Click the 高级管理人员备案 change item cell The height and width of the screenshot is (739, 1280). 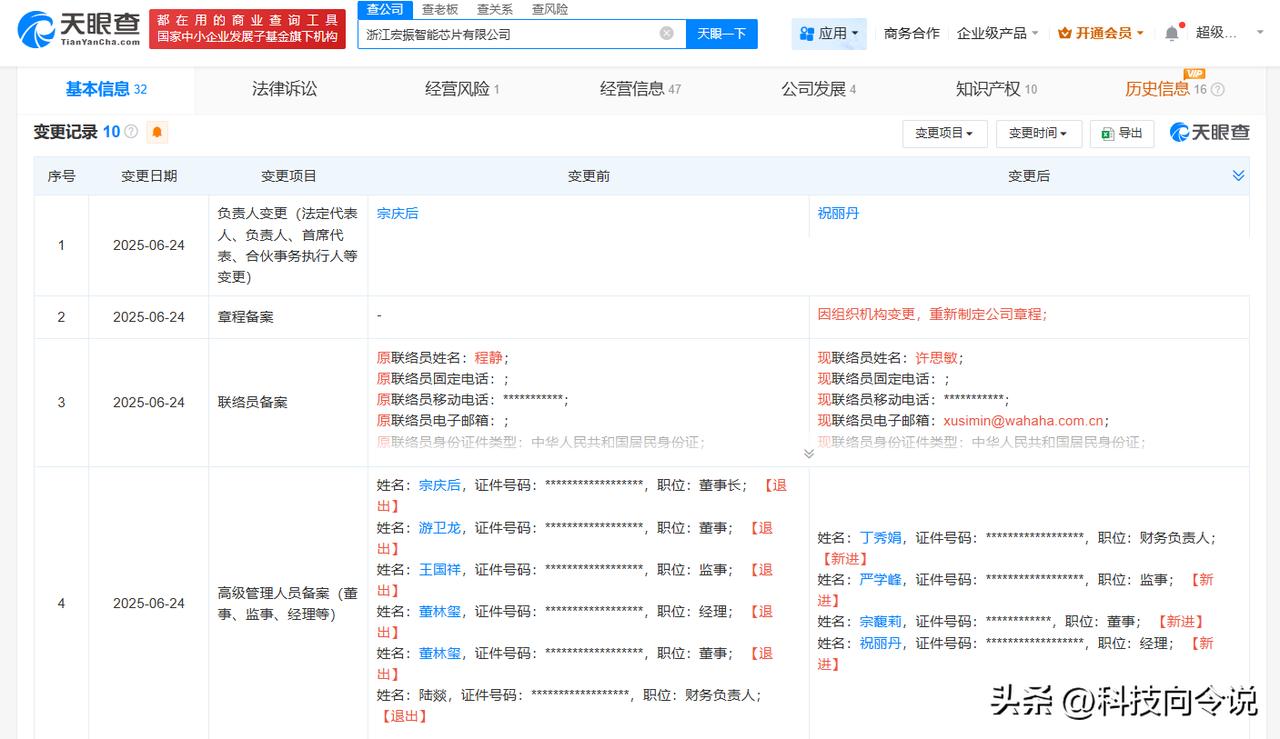(288, 604)
